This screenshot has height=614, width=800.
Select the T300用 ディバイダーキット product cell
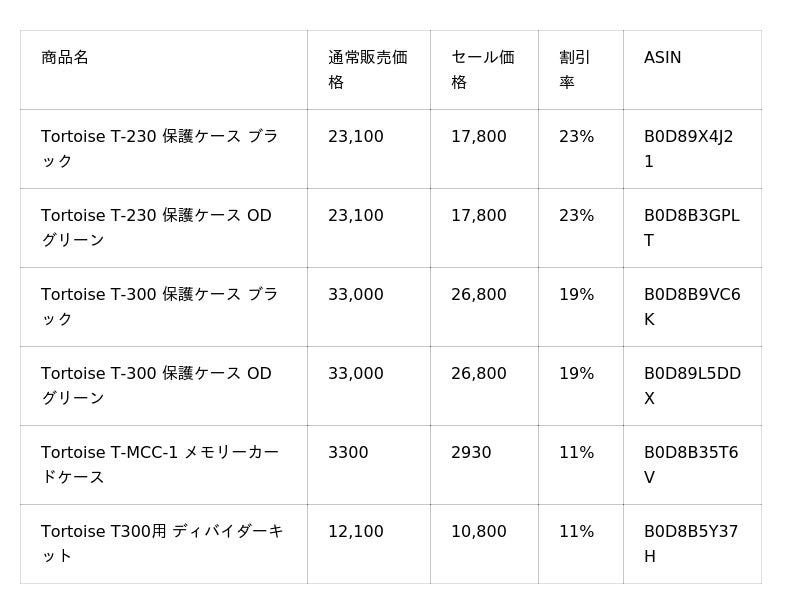tap(162, 544)
